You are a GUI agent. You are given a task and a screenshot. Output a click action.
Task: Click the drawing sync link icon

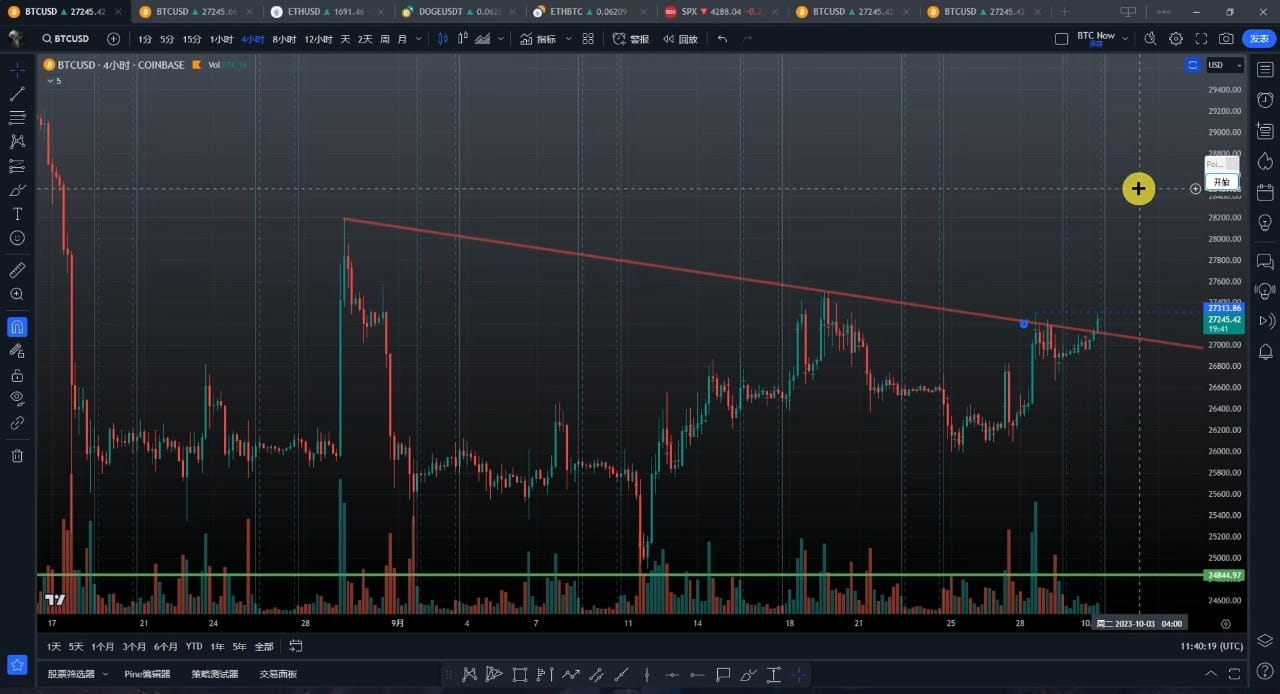tap(17, 423)
